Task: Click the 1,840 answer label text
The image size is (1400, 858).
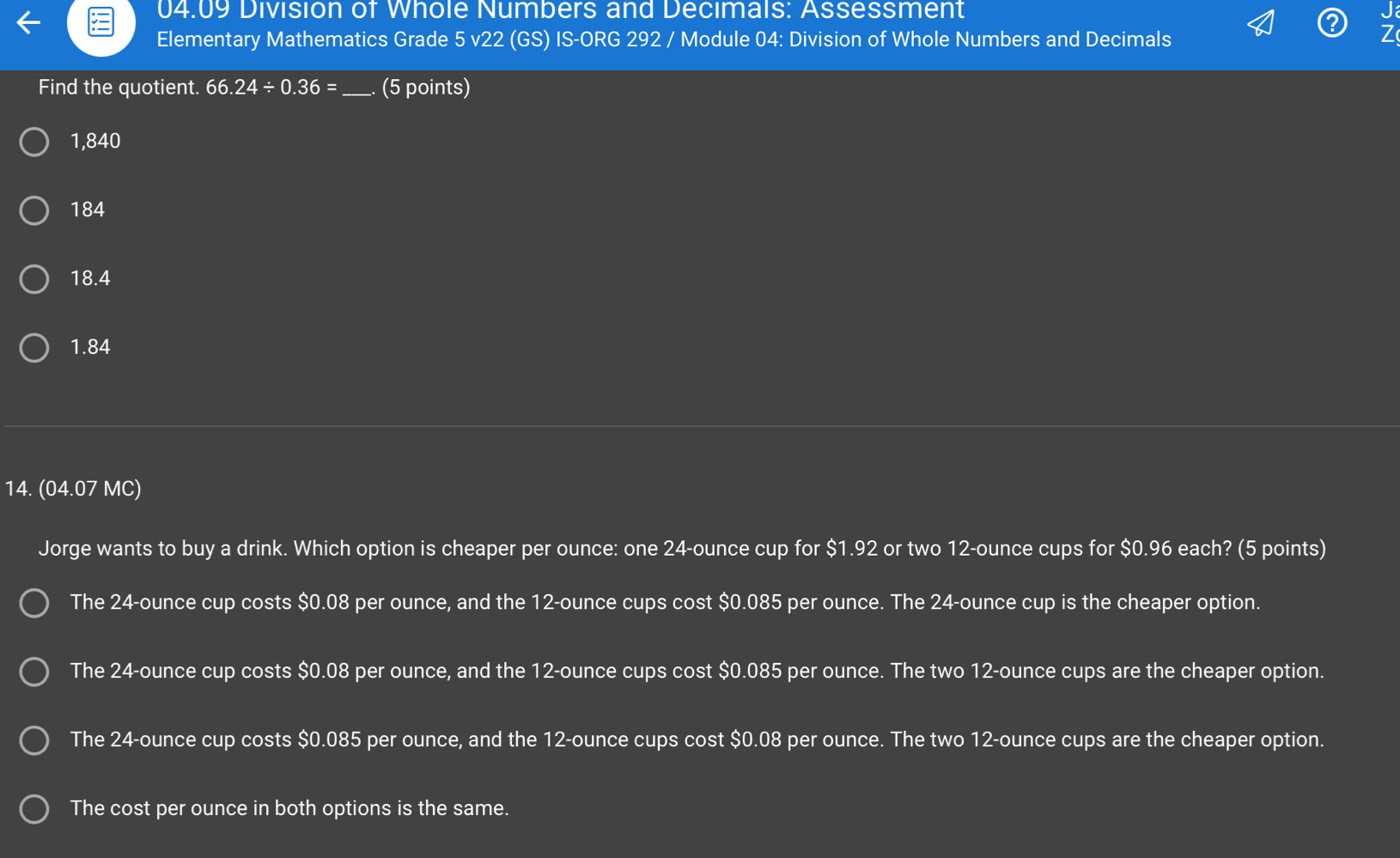Action: tap(95, 141)
